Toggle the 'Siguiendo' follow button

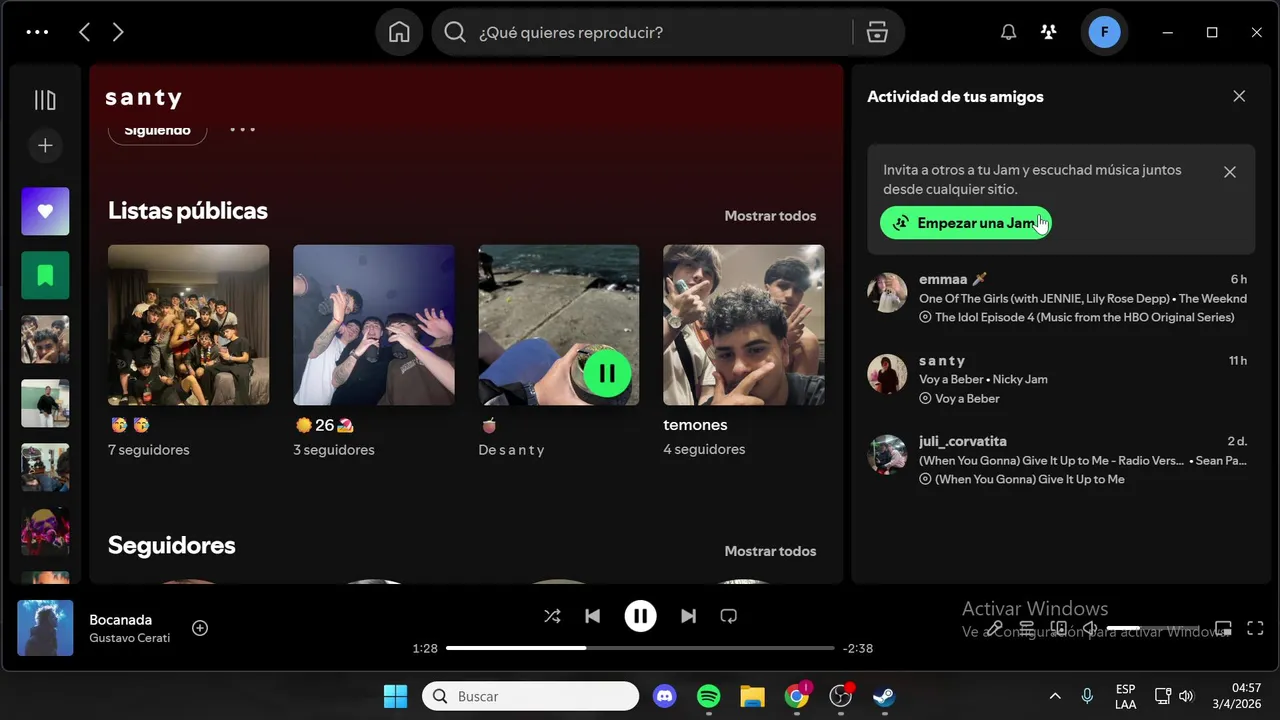157,131
